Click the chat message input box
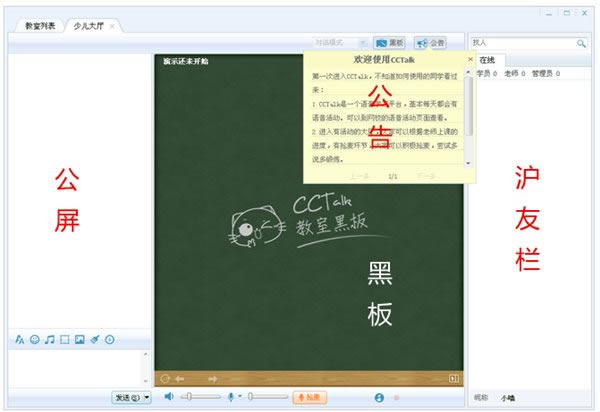 click(x=75, y=368)
